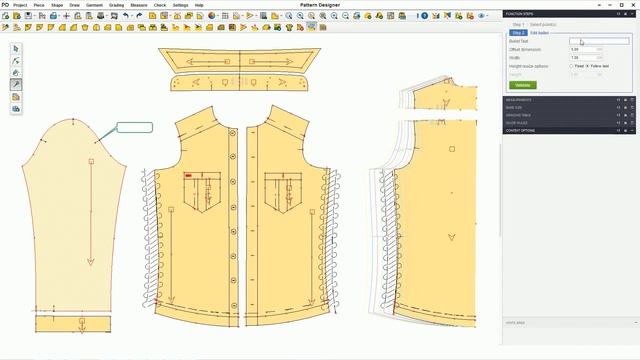The height and width of the screenshot is (360, 640).
Task: Collapse the Function Steps panel
Action: click(633, 14)
